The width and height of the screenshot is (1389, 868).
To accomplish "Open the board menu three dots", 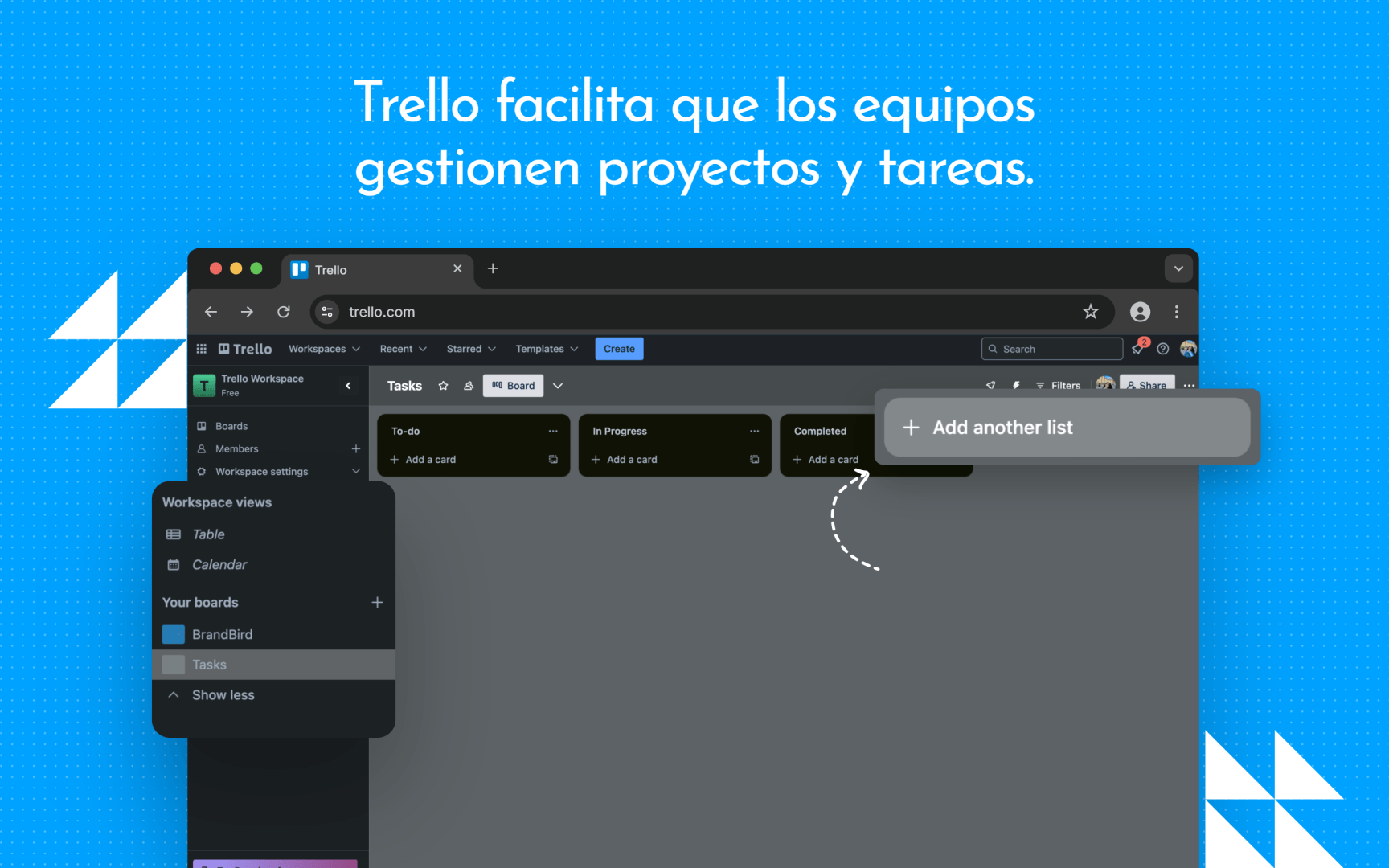I will tap(1189, 386).
